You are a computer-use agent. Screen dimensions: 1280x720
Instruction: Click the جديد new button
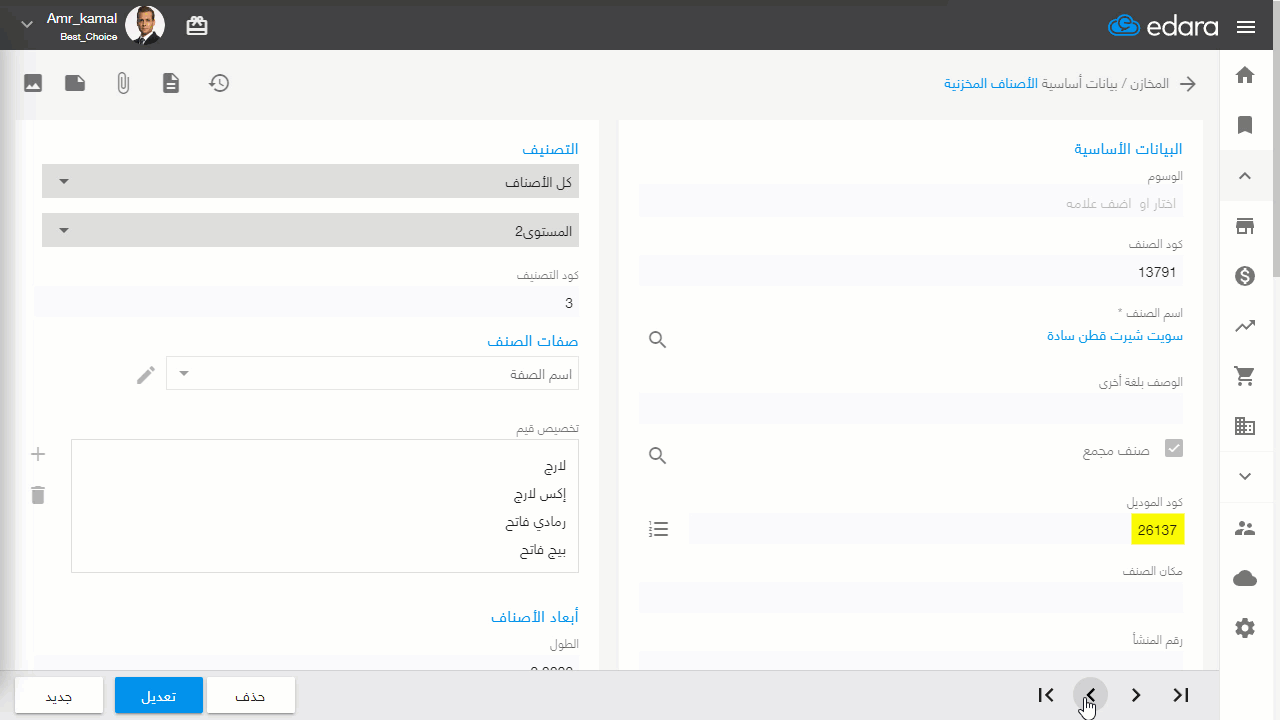59,696
